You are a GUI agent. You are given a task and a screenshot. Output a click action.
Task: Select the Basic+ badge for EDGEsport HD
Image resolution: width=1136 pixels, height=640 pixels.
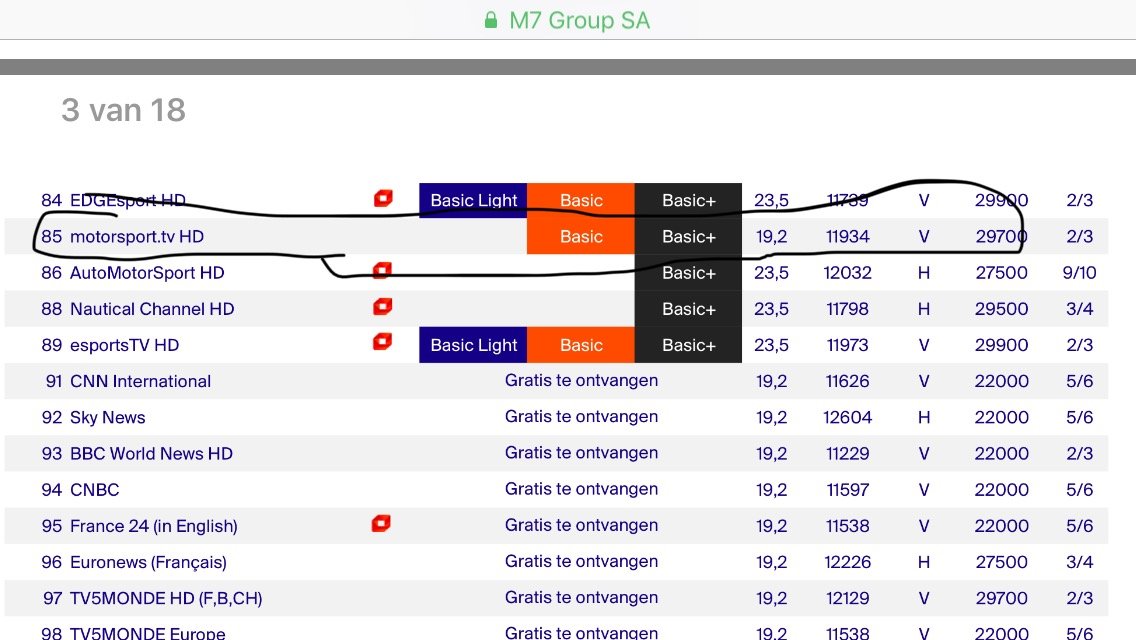point(688,200)
